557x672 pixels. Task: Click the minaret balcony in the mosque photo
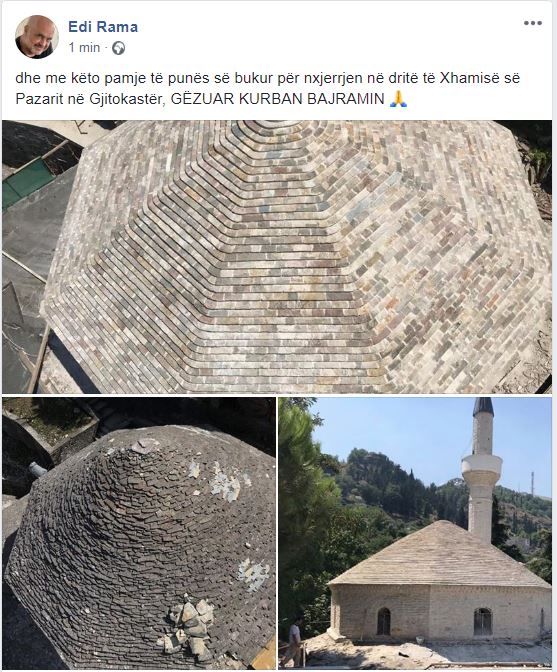point(482,465)
